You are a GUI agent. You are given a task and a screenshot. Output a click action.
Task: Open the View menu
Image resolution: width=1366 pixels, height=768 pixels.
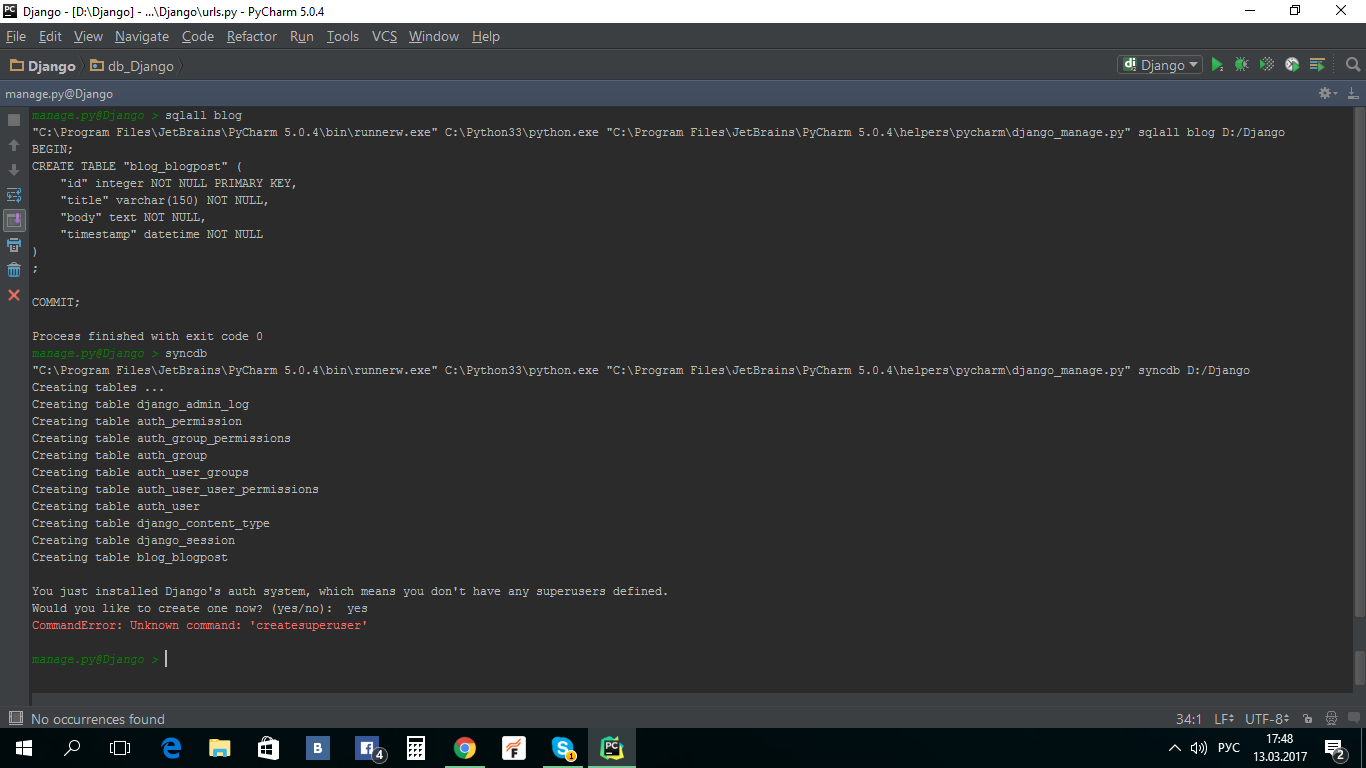pyautogui.click(x=88, y=36)
